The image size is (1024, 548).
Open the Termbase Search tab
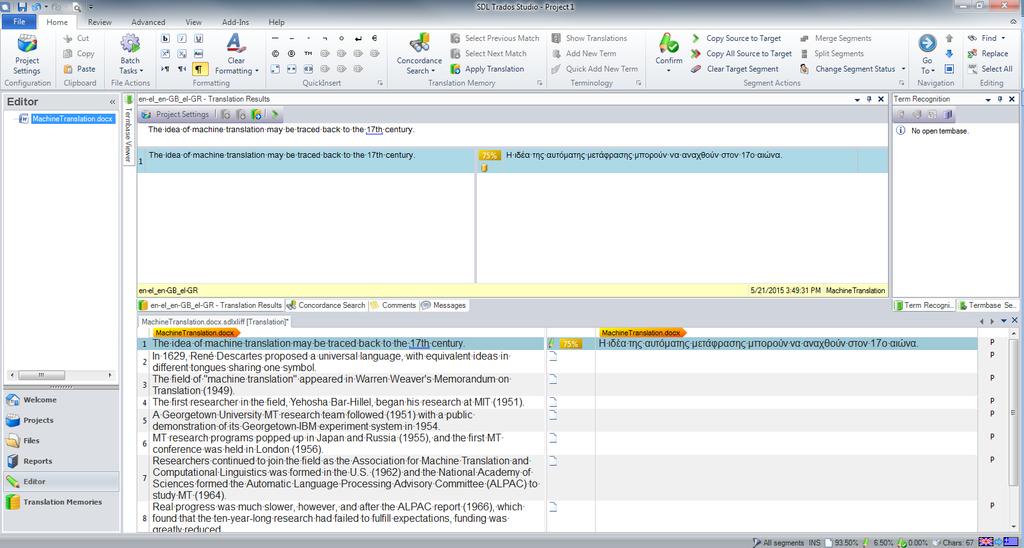click(987, 305)
